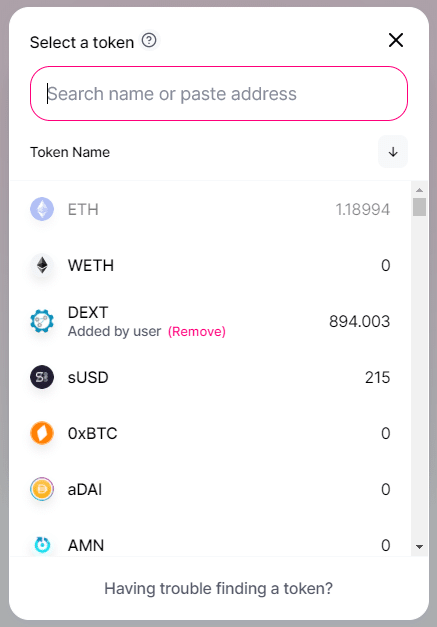This screenshot has height=627, width=437.
Task: Click the orange 0xBTC icon
Action: 42,433
